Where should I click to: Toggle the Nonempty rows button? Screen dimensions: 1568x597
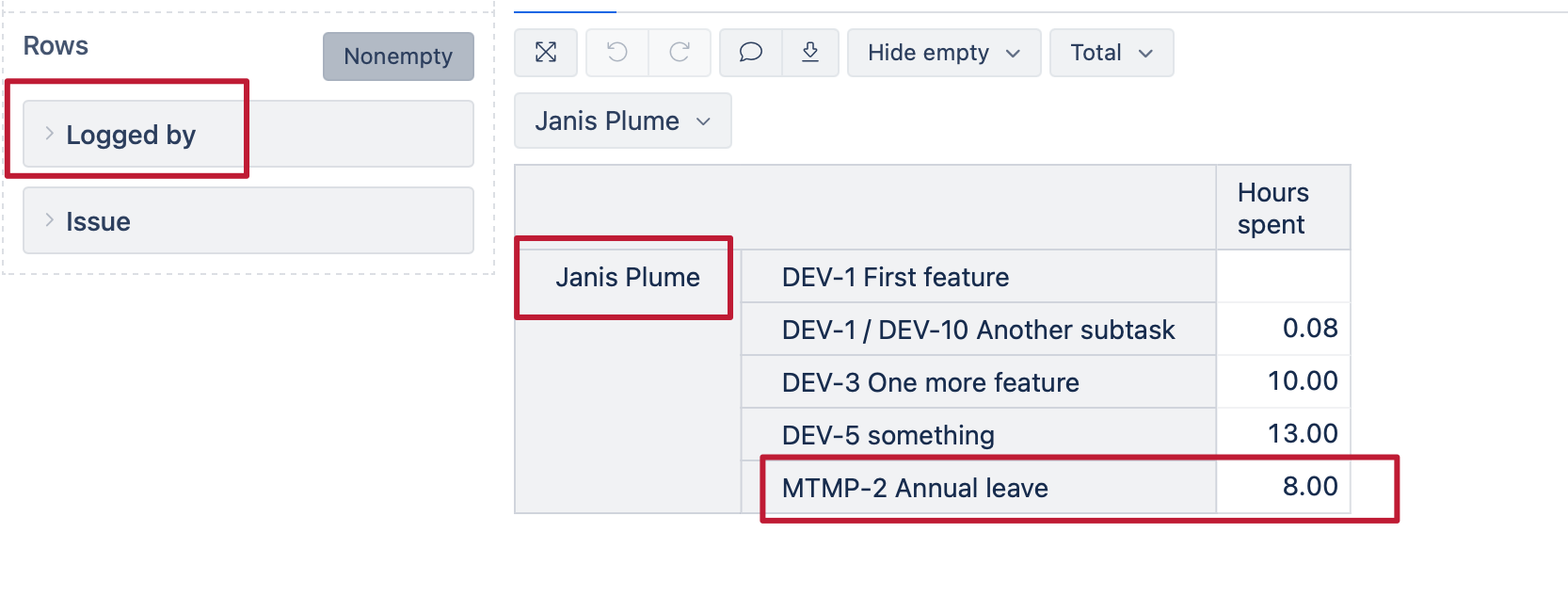(398, 56)
